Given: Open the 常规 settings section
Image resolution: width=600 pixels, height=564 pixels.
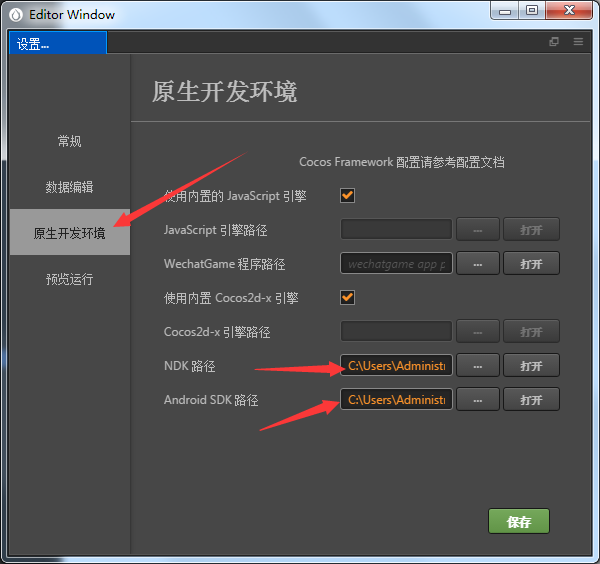Looking at the screenshot, I should coord(69,141).
